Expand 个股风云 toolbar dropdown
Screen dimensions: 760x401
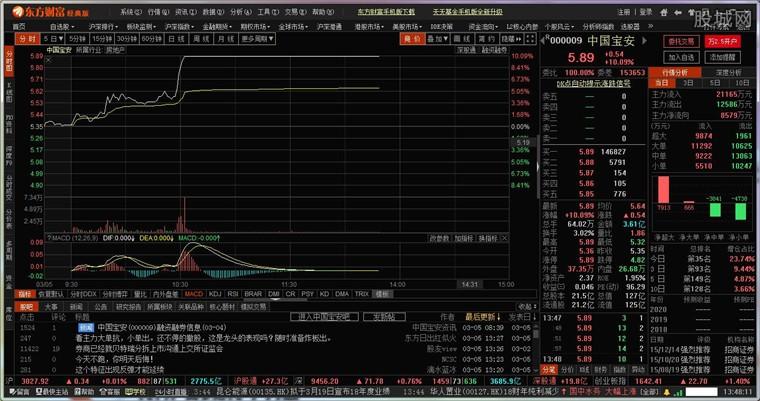click(559, 27)
